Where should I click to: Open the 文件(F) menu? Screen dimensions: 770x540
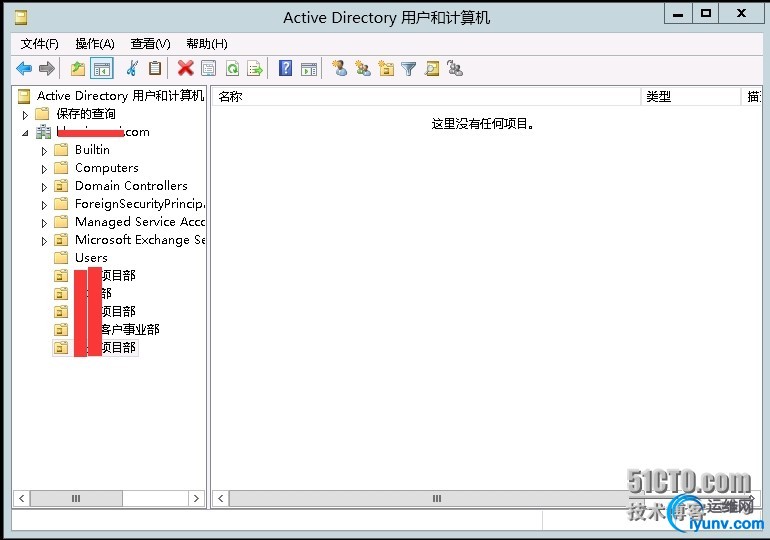(x=39, y=44)
